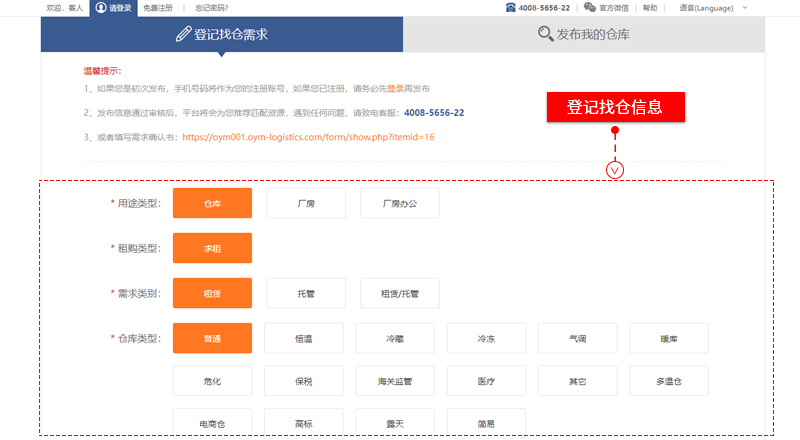Viewport: 800px width, 440px height.
Task: Choose 冷藏 warehouse type
Action: [395, 339]
